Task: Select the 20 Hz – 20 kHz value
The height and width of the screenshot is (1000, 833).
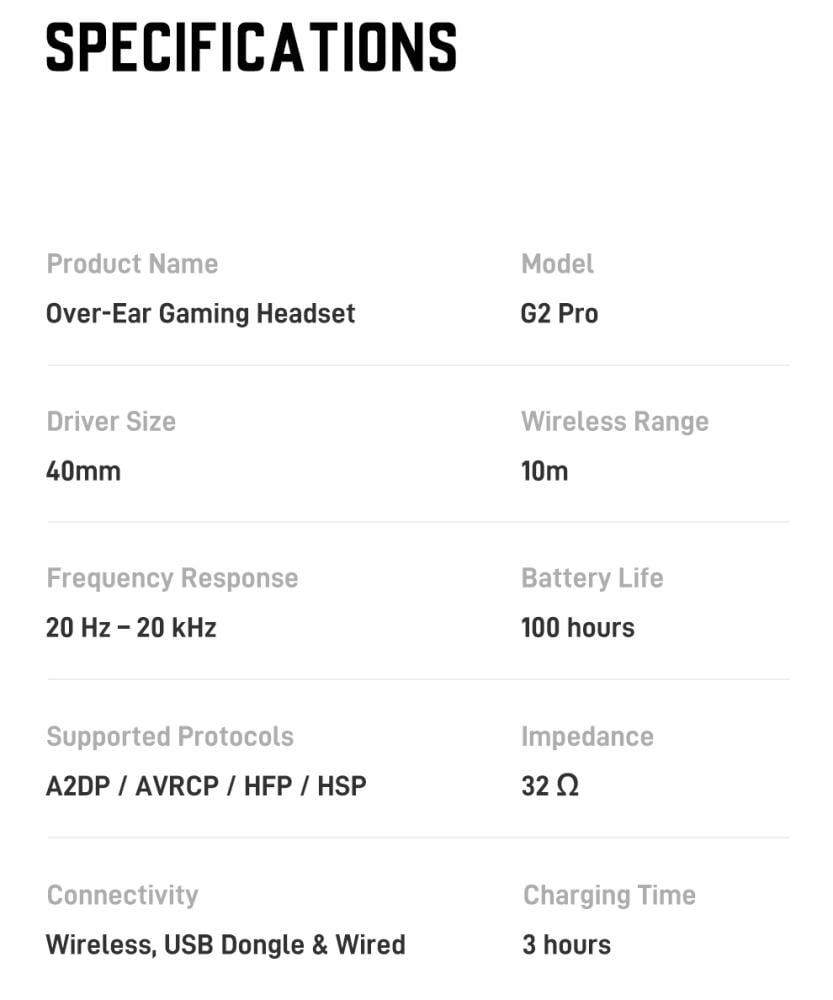Action: click(x=131, y=628)
